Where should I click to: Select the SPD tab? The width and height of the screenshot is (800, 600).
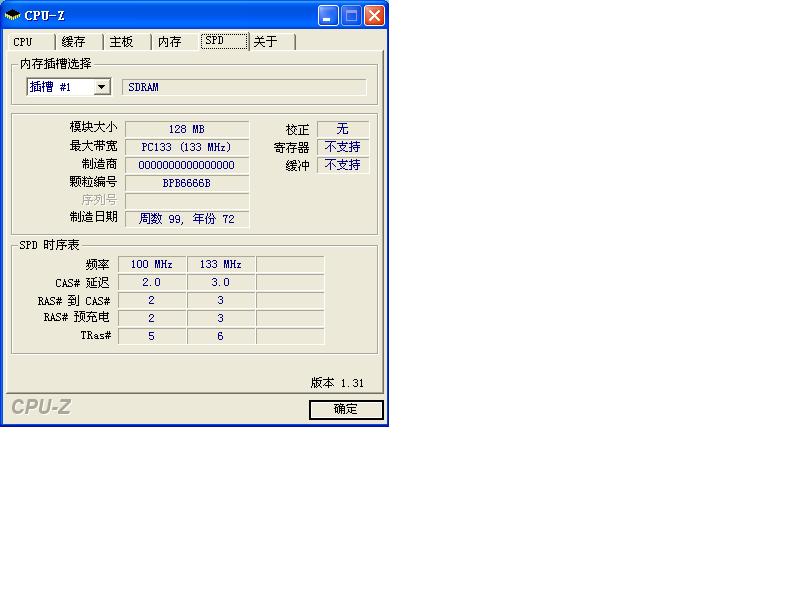[x=224, y=41]
